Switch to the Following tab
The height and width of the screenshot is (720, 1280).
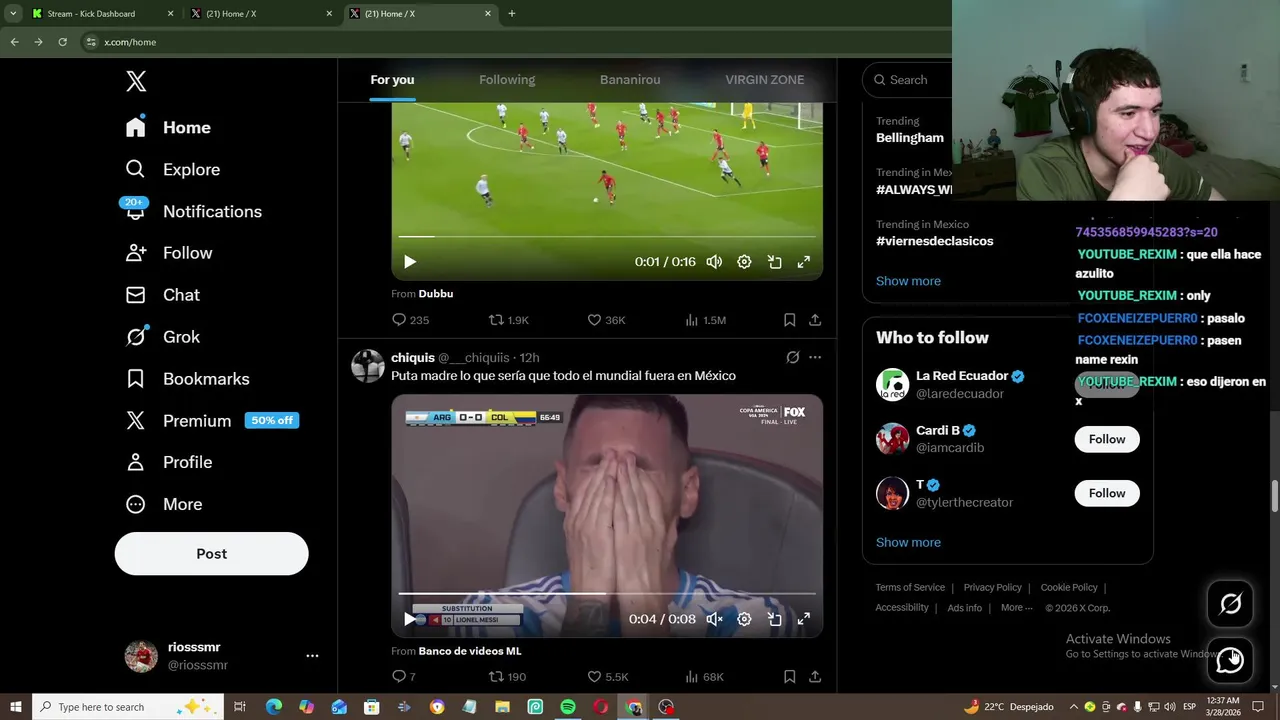(507, 80)
